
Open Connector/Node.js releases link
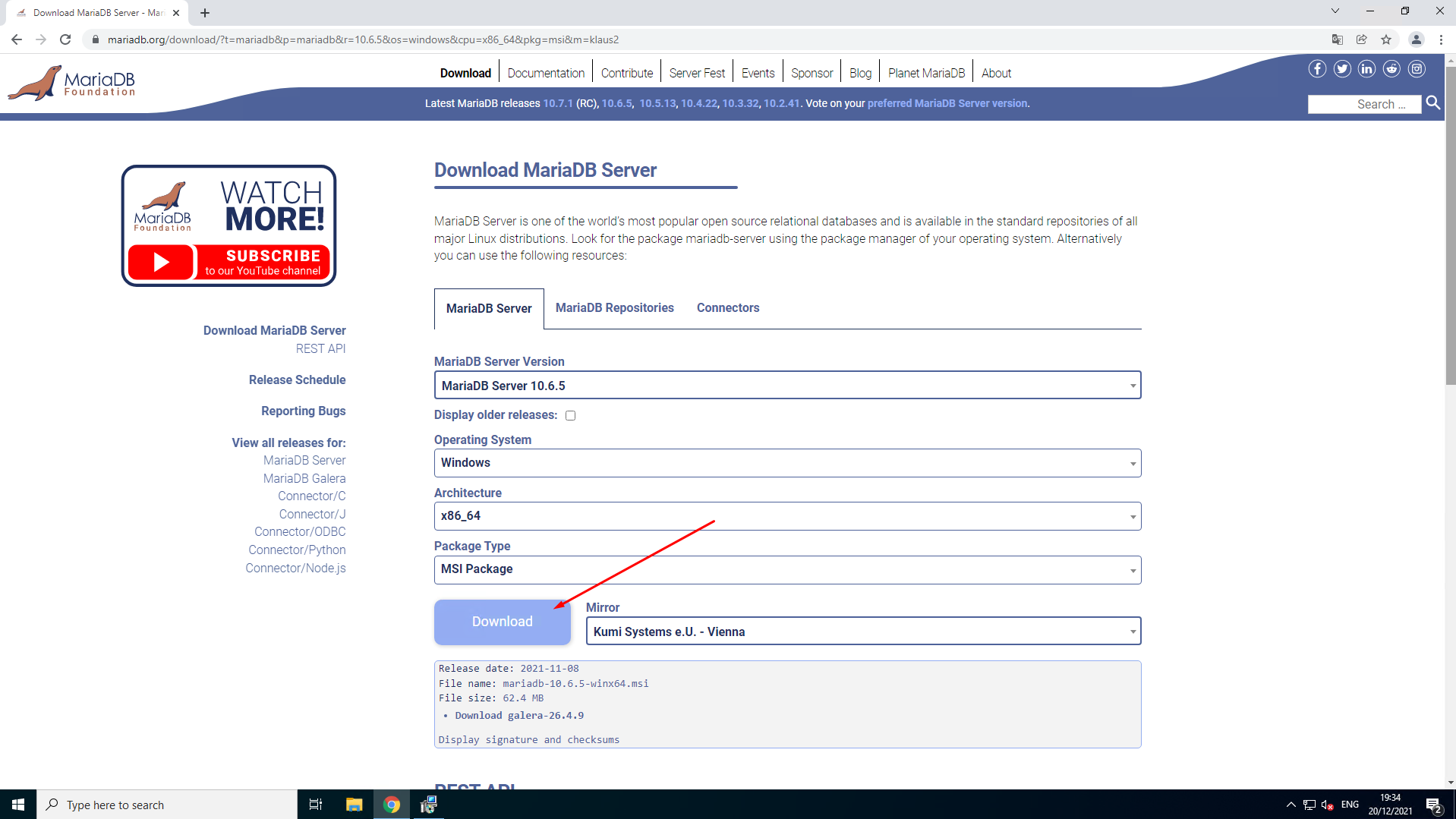295,568
